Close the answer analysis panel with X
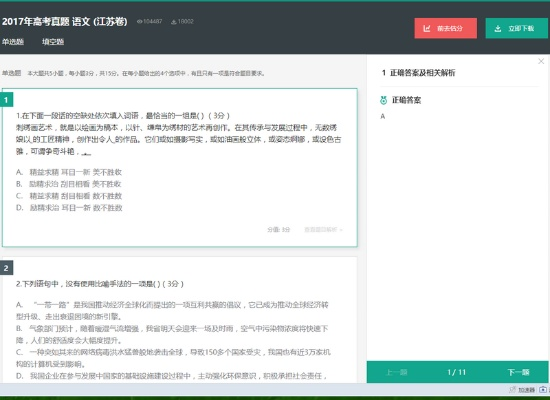 (x=541, y=61)
